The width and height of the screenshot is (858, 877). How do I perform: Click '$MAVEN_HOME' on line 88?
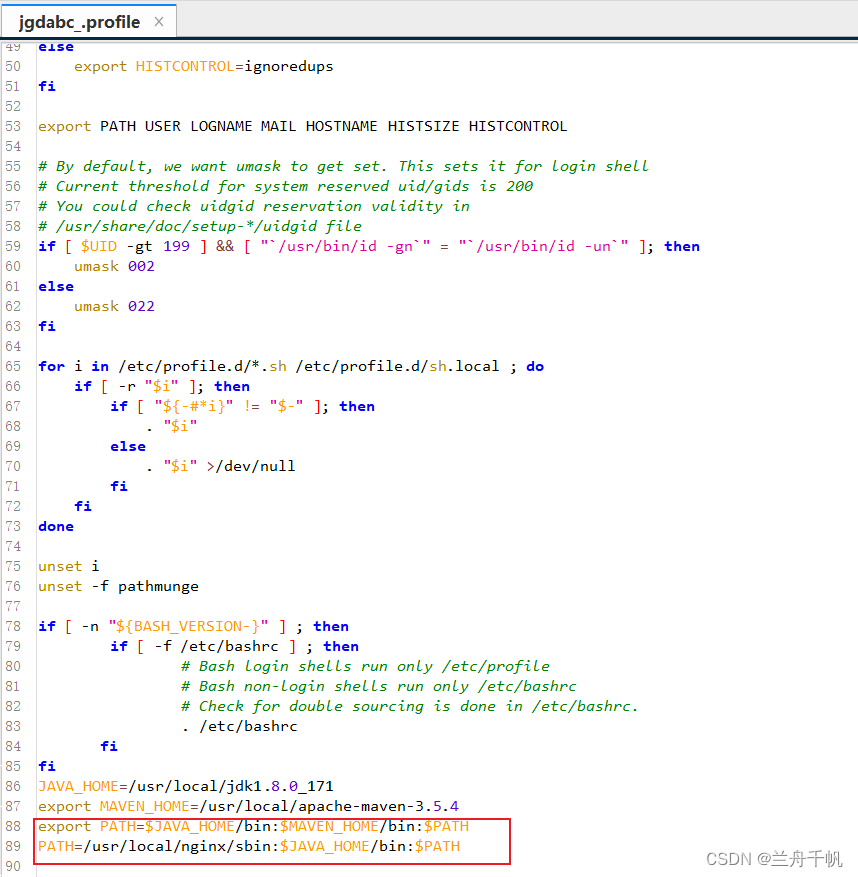pos(329,827)
